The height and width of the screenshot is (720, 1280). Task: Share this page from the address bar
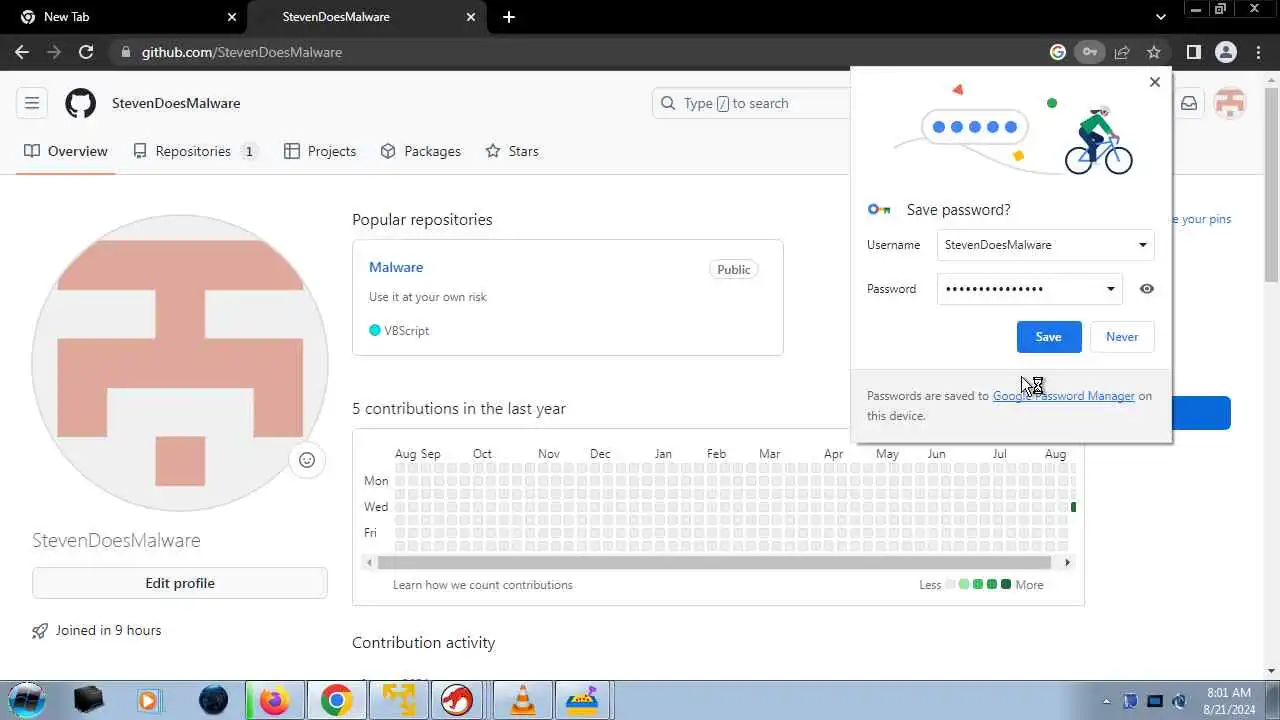pyautogui.click(x=1122, y=52)
